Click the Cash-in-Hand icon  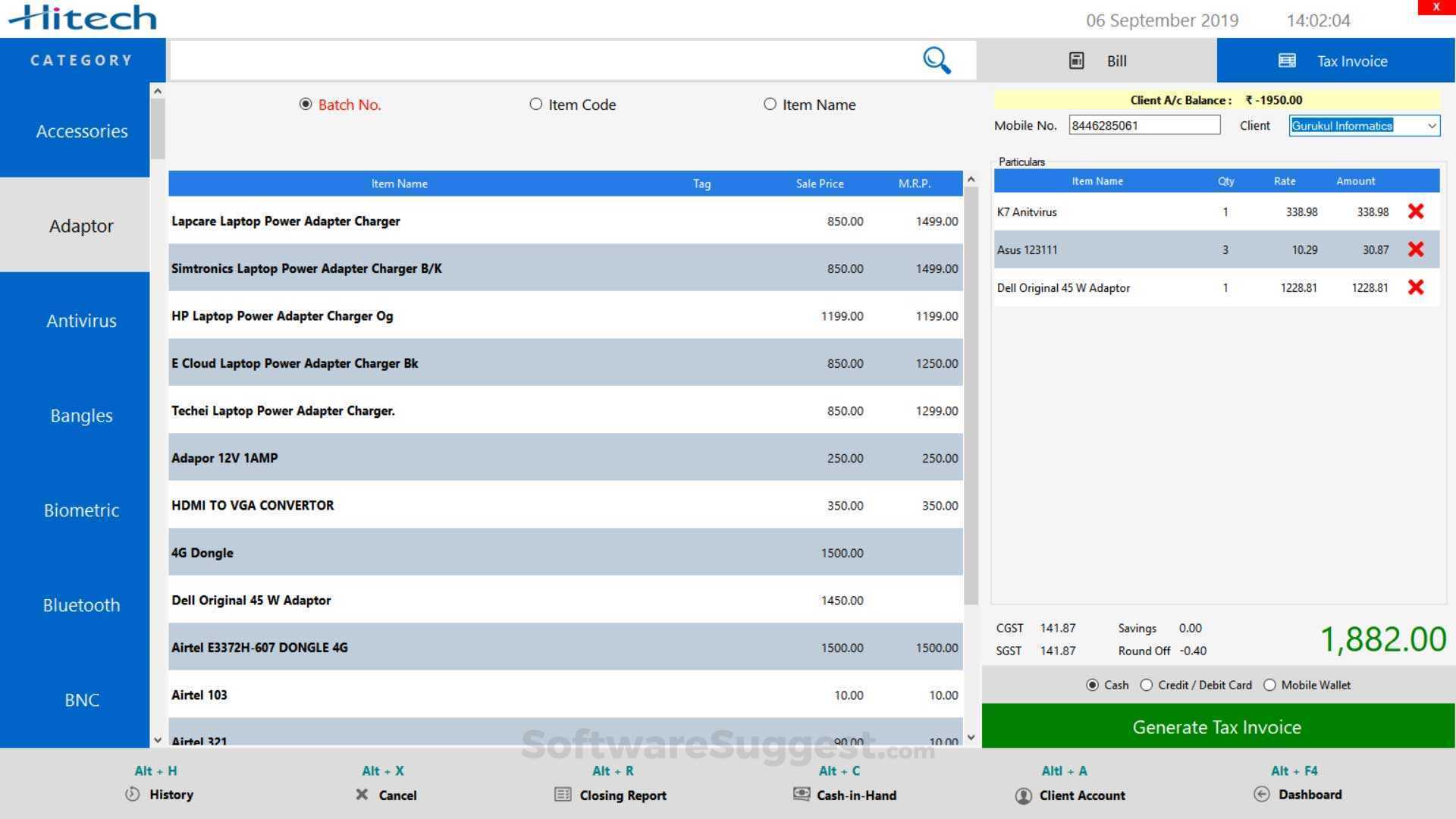802,795
